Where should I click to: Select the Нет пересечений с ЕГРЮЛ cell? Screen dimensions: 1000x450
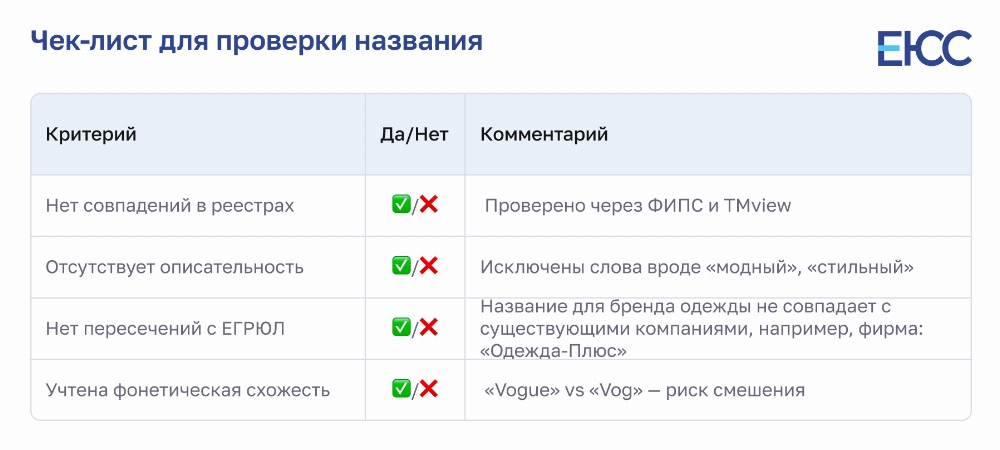click(x=165, y=328)
